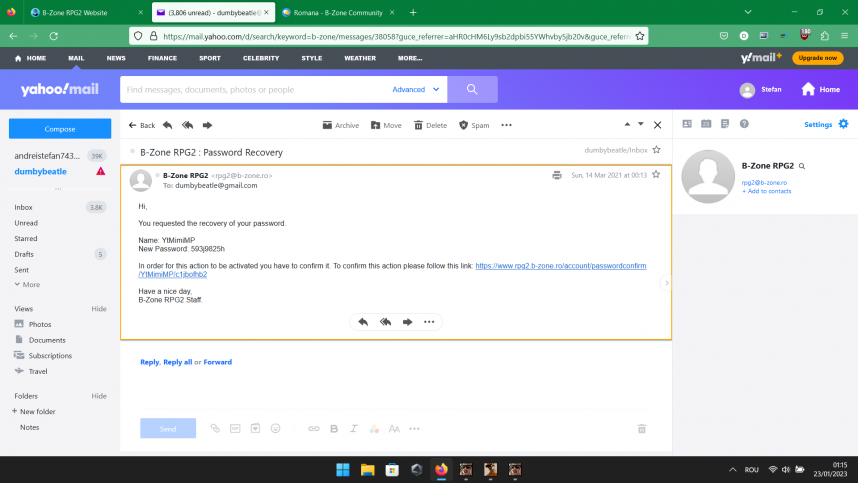858x483 pixels.
Task: Toggle bold formatting in composer
Action: click(334, 429)
